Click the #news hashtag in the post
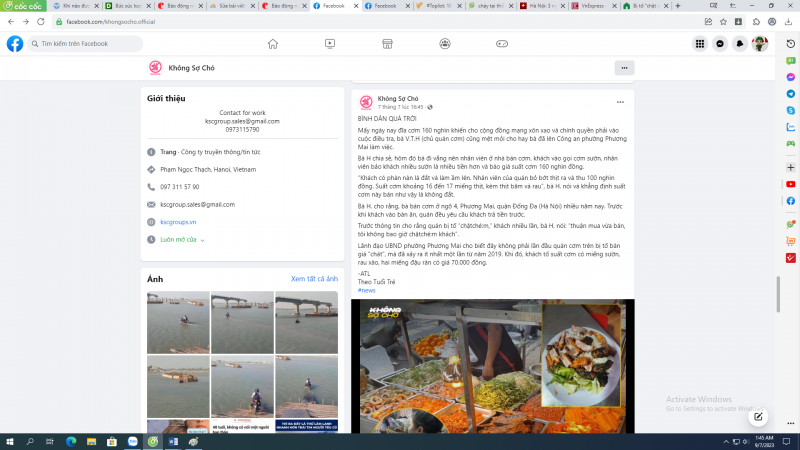Image resolution: width=800 pixels, height=450 pixels. [365, 290]
